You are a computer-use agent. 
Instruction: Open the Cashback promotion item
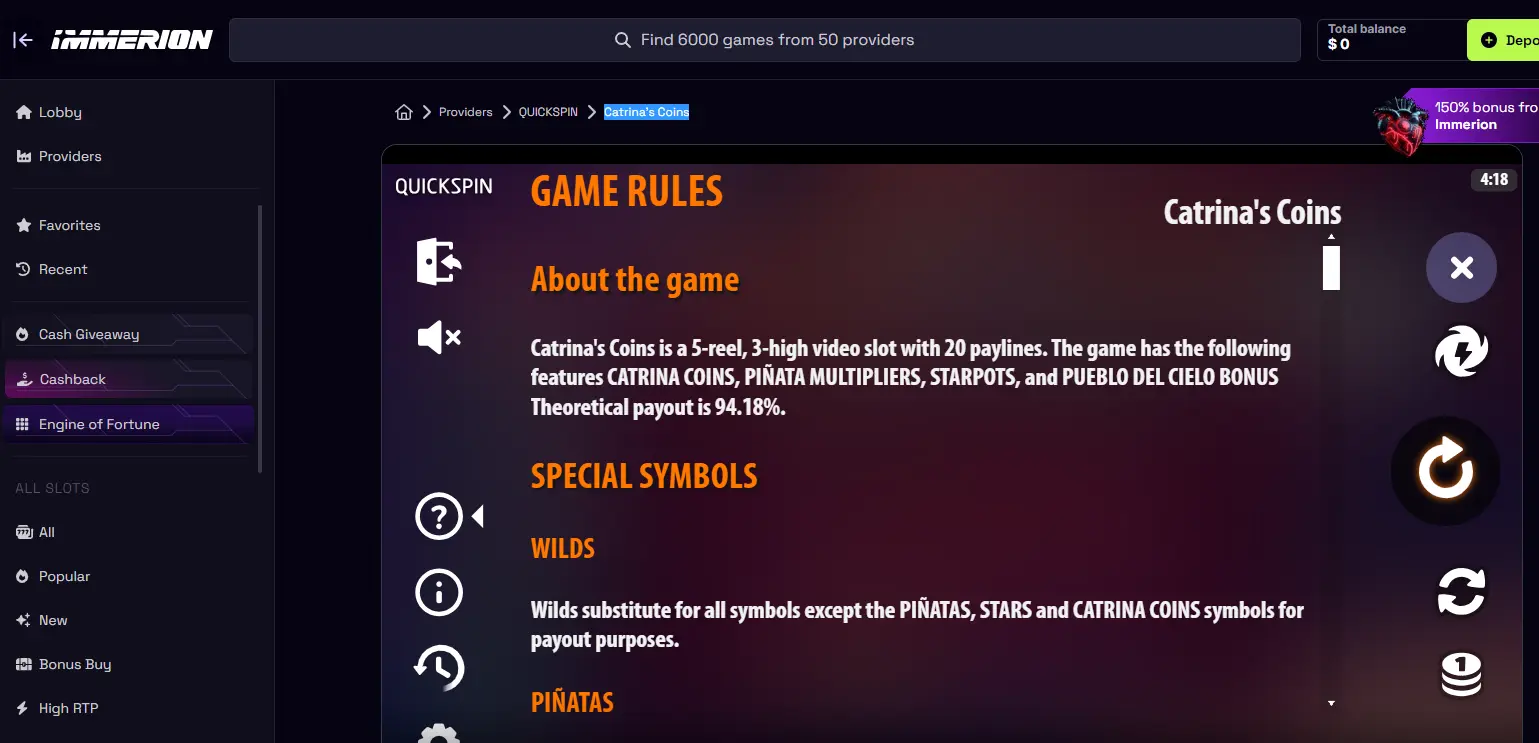click(x=129, y=379)
